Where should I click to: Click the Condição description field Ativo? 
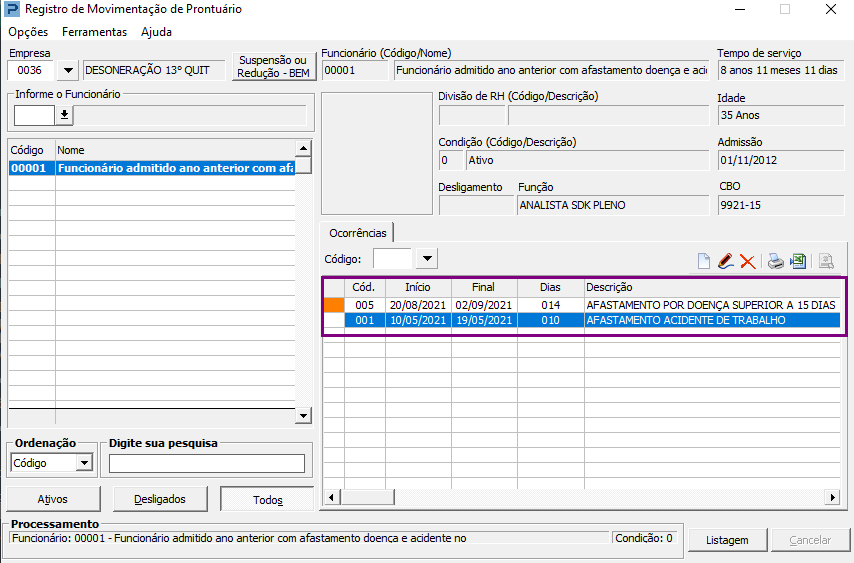tap(588, 160)
